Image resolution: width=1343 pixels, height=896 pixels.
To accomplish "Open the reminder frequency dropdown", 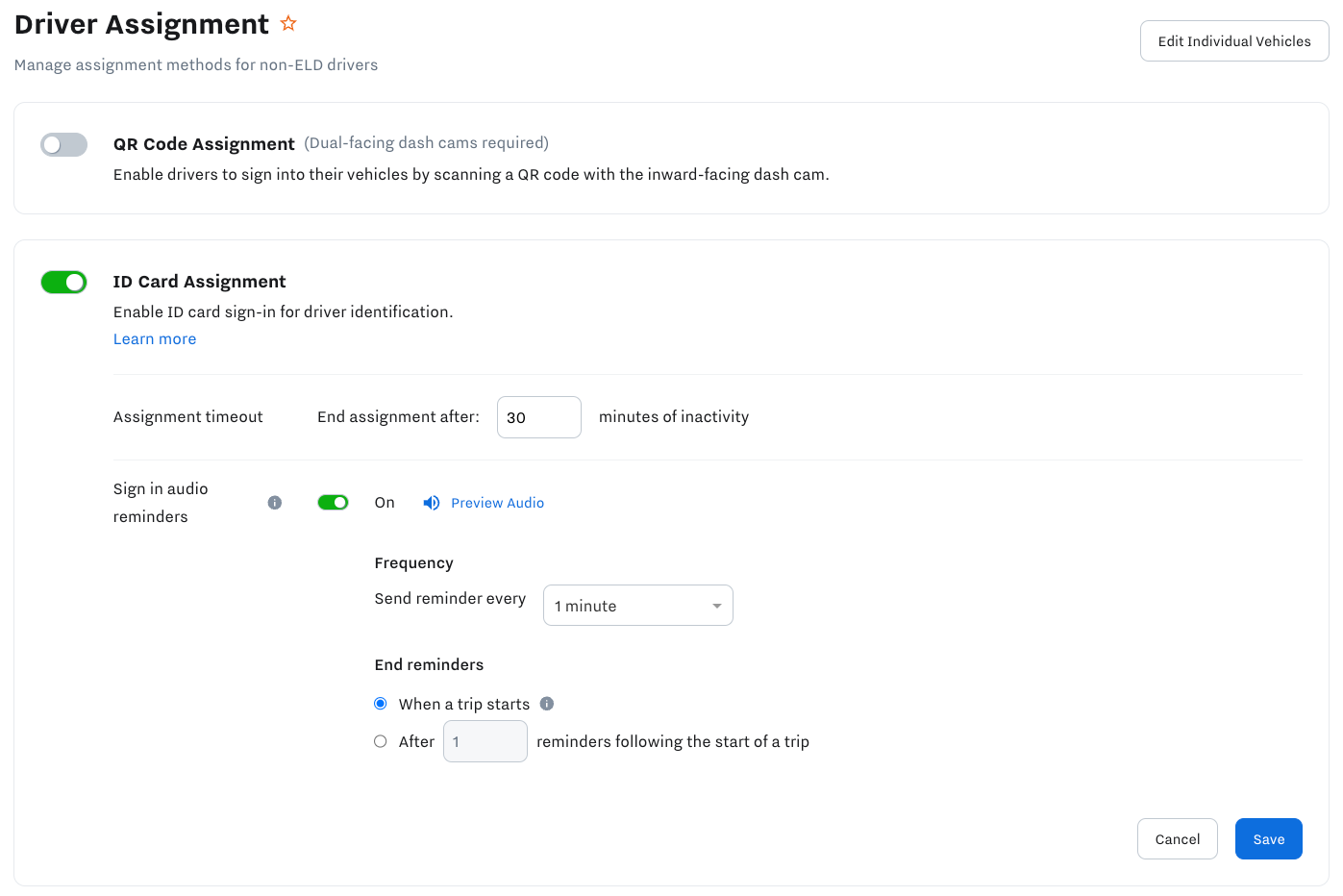I will 637,605.
